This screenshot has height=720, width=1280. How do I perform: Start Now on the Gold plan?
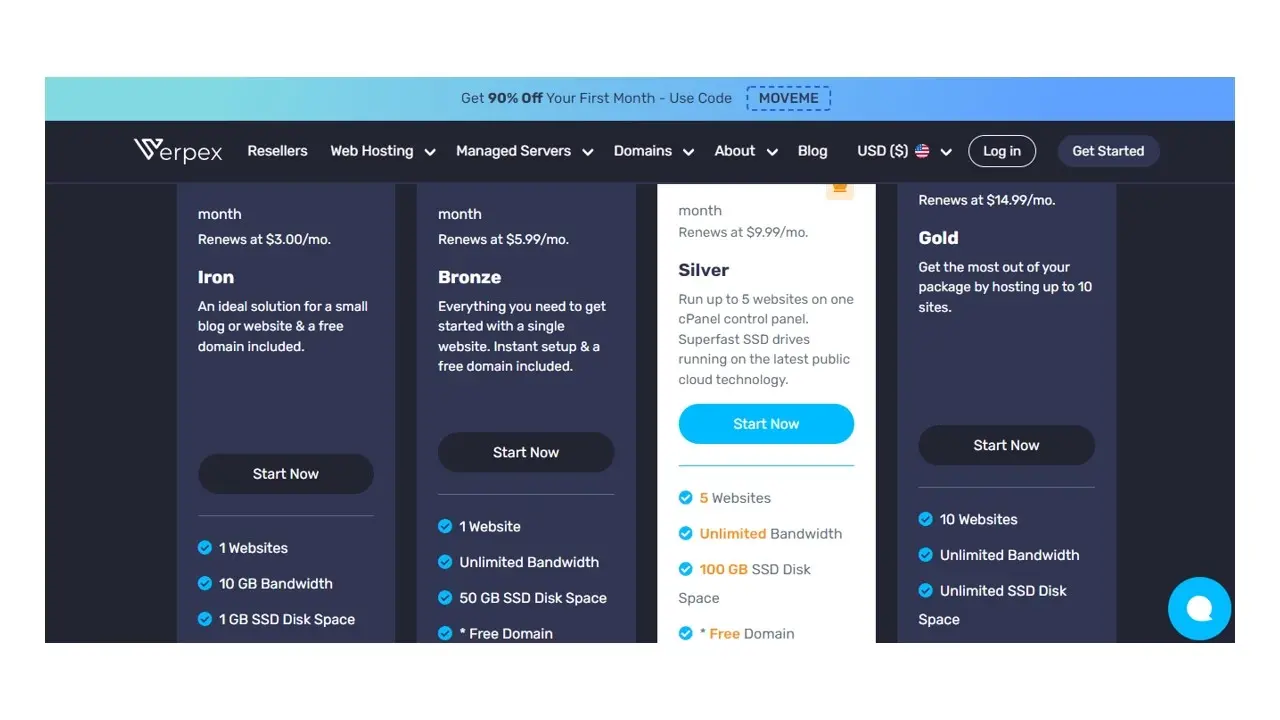(1006, 445)
